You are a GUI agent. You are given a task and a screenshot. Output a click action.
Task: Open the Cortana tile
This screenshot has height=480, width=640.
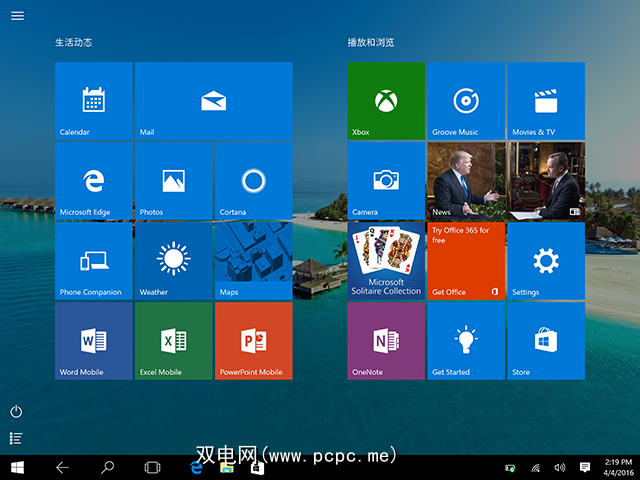(x=254, y=180)
